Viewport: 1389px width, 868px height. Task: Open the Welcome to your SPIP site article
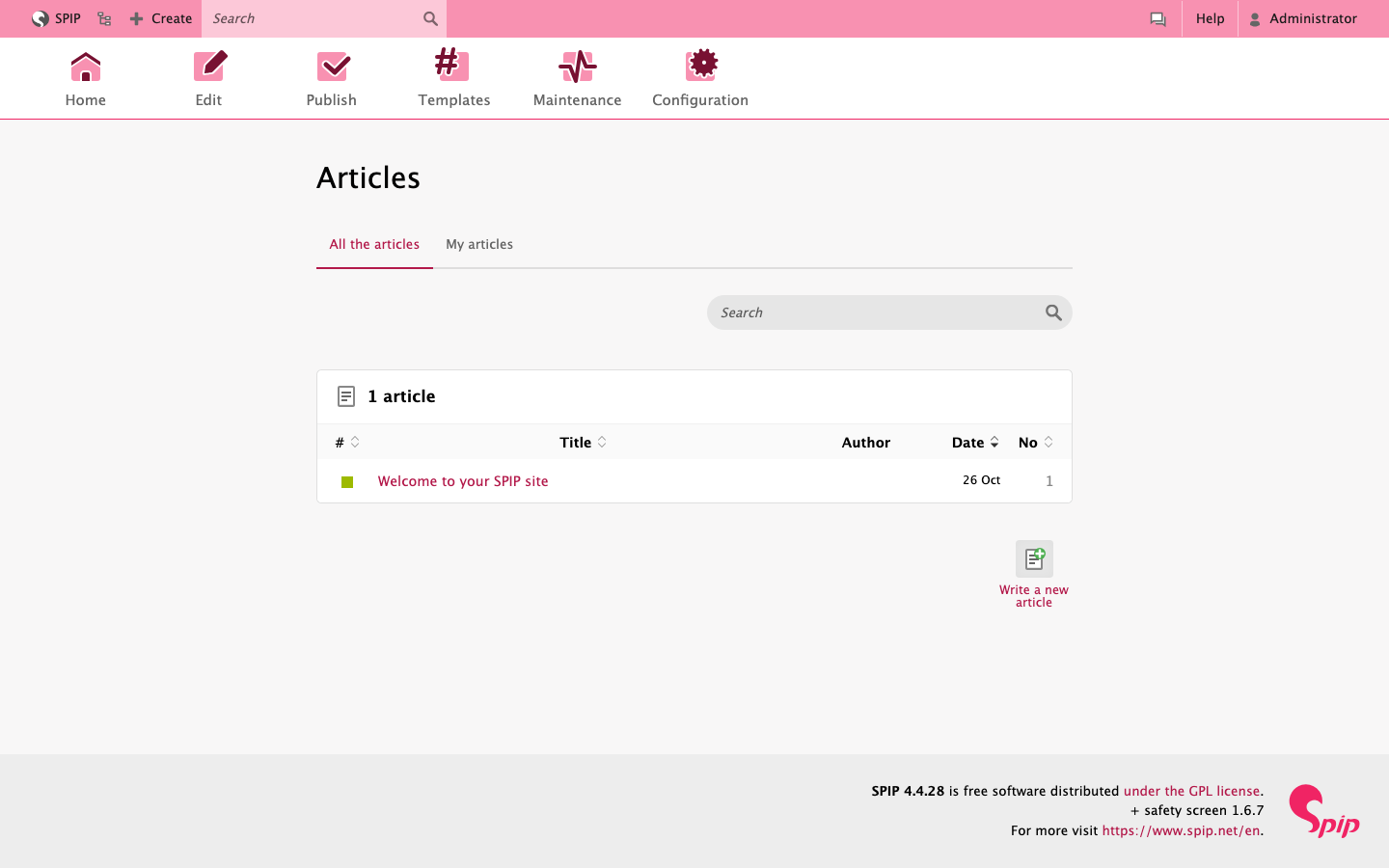(x=463, y=481)
